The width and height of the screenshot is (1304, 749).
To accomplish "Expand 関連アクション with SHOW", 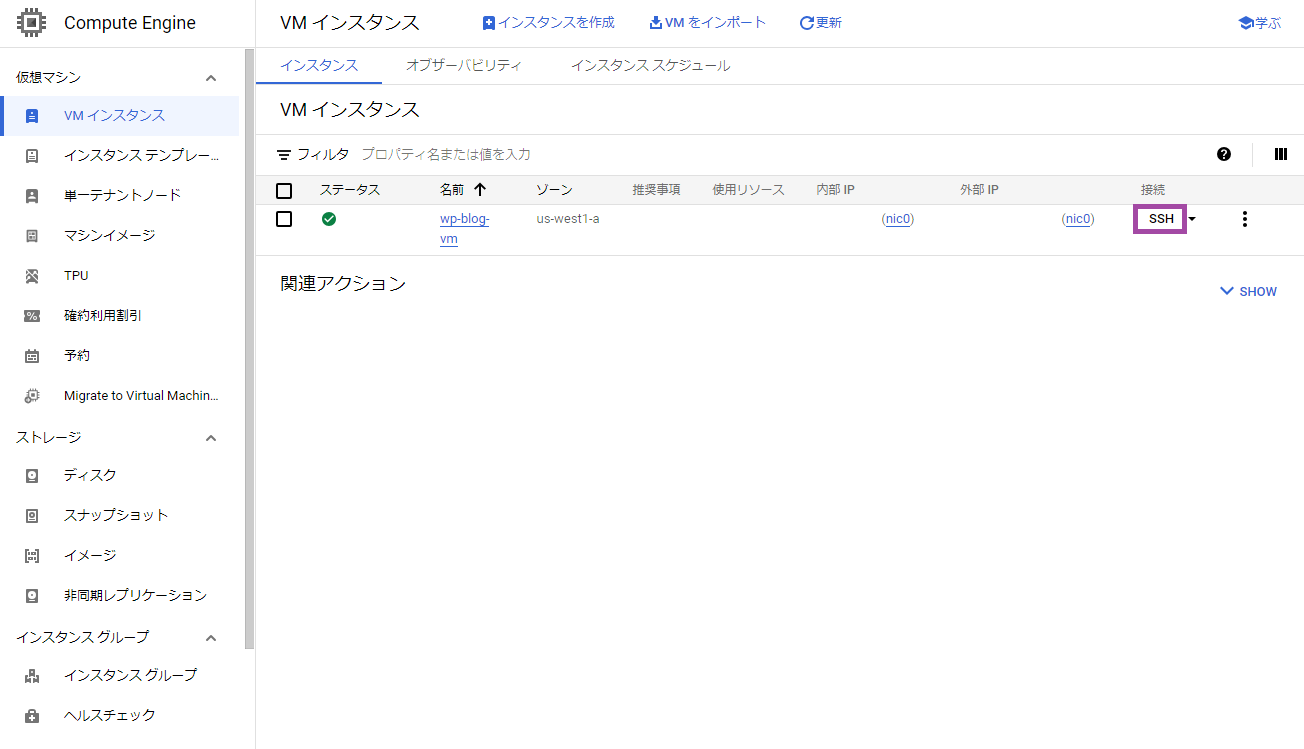I will [x=1248, y=291].
